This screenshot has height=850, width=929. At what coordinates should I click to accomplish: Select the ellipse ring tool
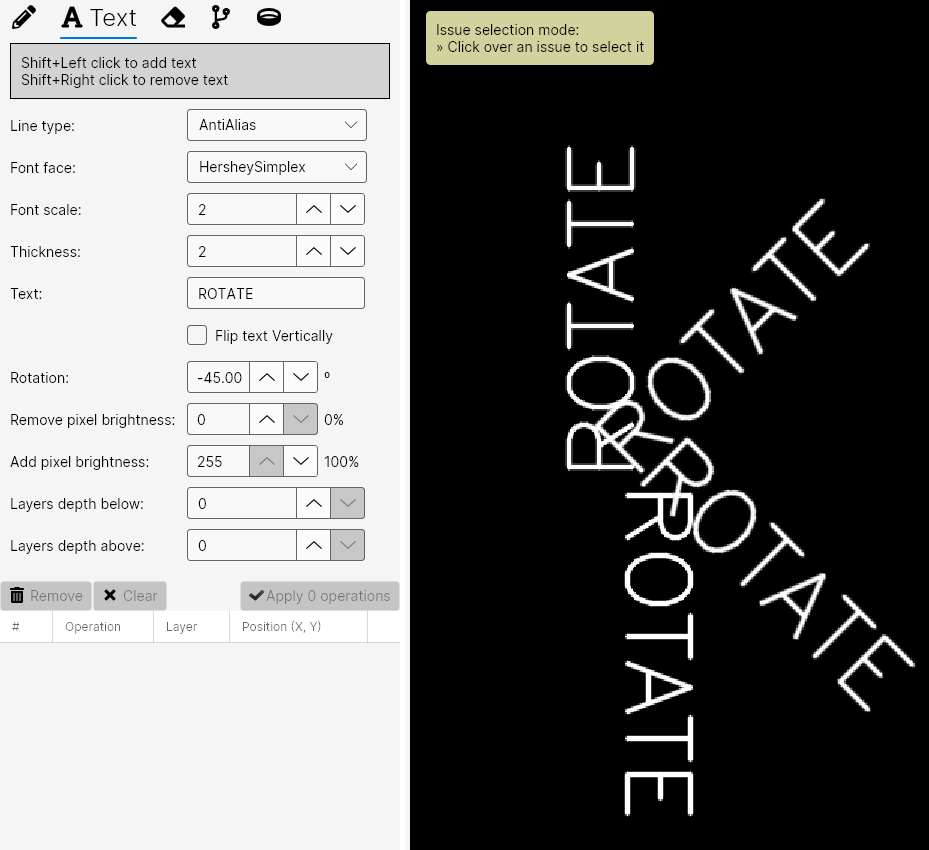[x=267, y=17]
